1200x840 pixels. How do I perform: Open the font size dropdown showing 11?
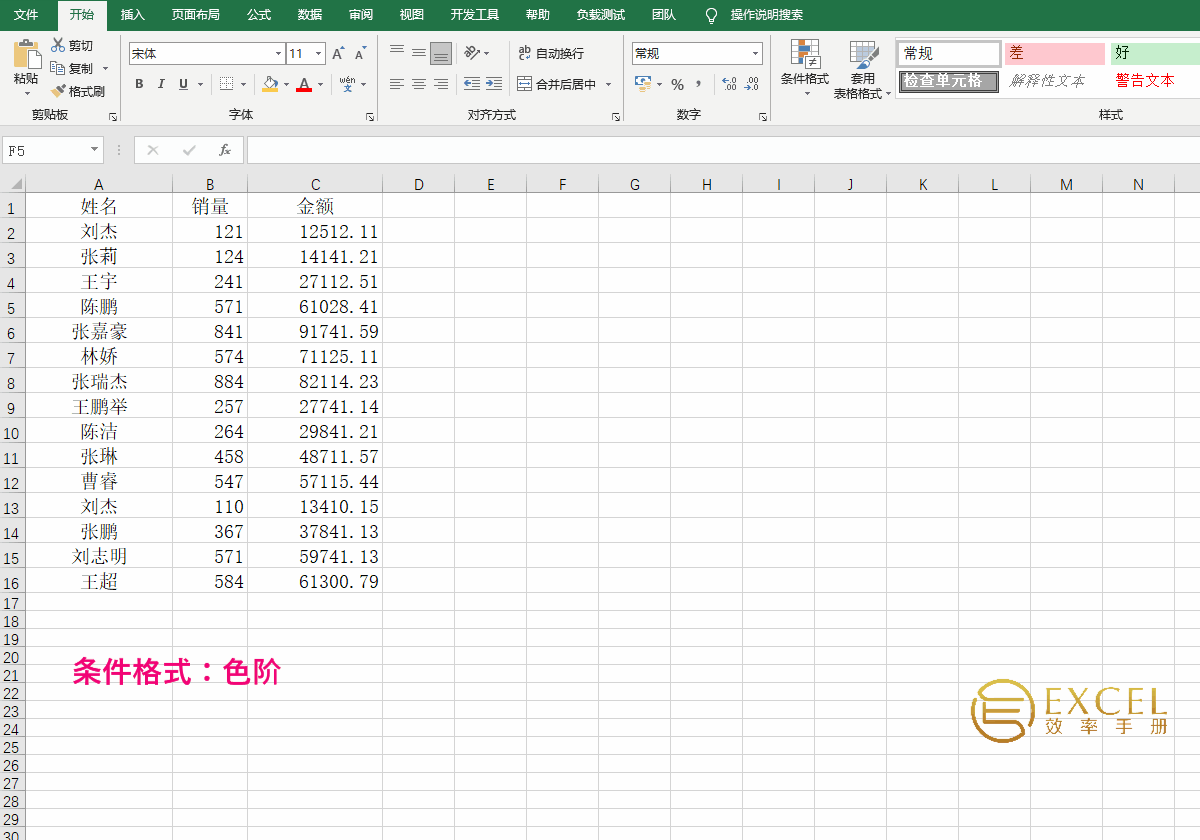pos(319,54)
